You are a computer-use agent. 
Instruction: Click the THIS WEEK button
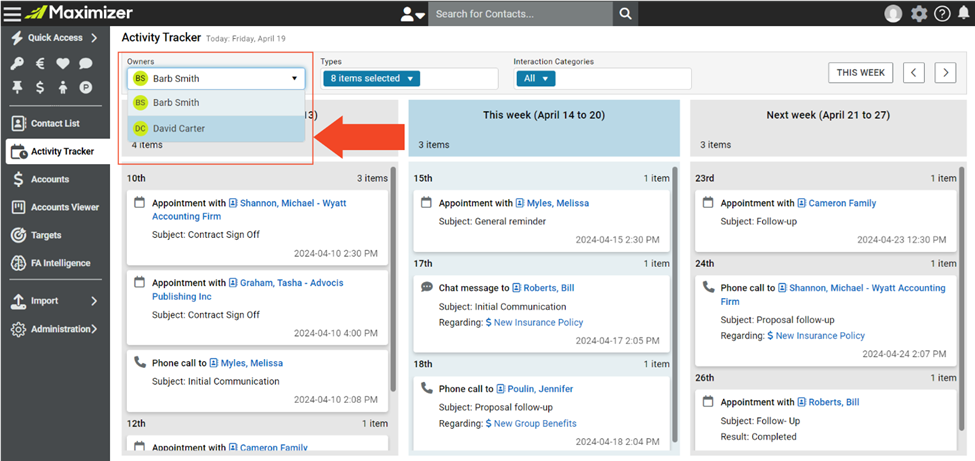tap(861, 73)
